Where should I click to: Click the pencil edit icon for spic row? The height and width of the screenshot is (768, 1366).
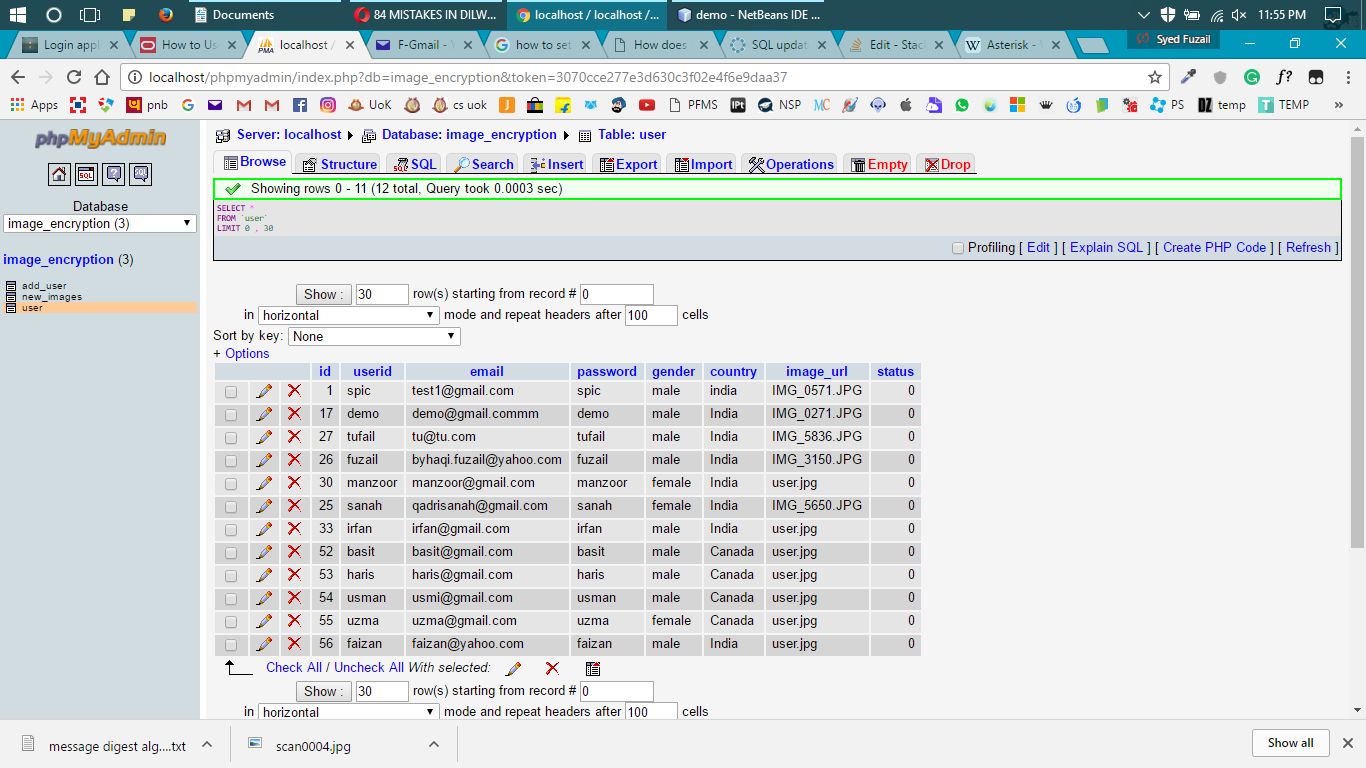point(264,391)
